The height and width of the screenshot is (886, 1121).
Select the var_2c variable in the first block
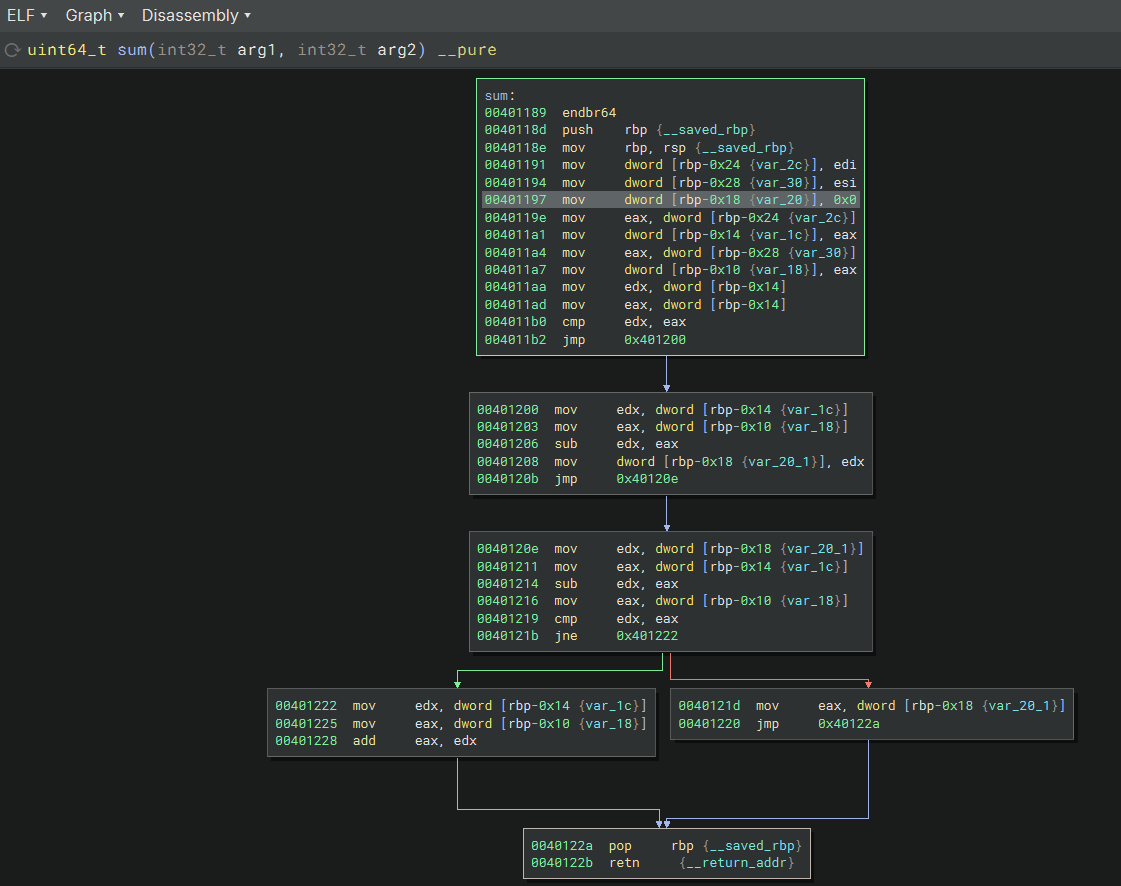pos(777,164)
